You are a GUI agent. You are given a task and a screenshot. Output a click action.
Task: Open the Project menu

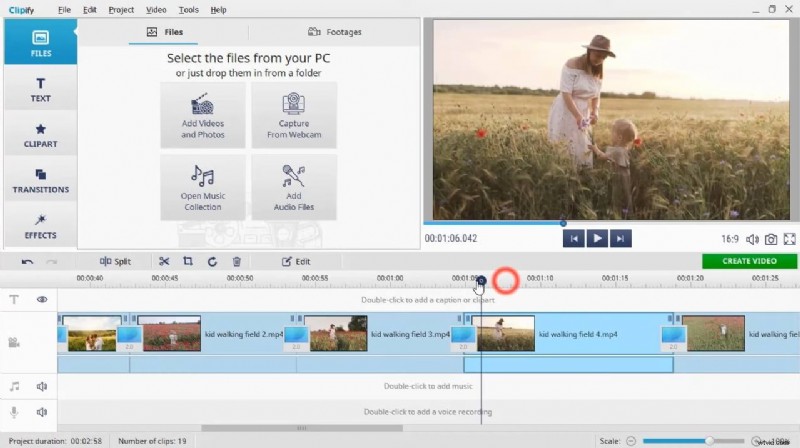pyautogui.click(x=121, y=10)
